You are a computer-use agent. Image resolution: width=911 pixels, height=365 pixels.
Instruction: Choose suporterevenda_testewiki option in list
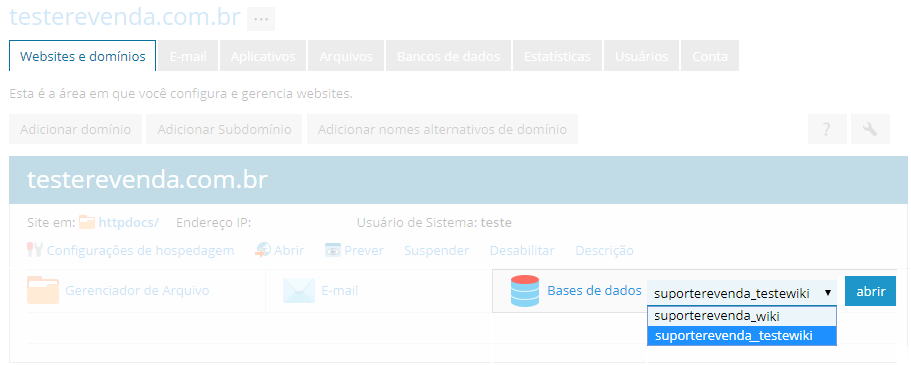point(742,336)
